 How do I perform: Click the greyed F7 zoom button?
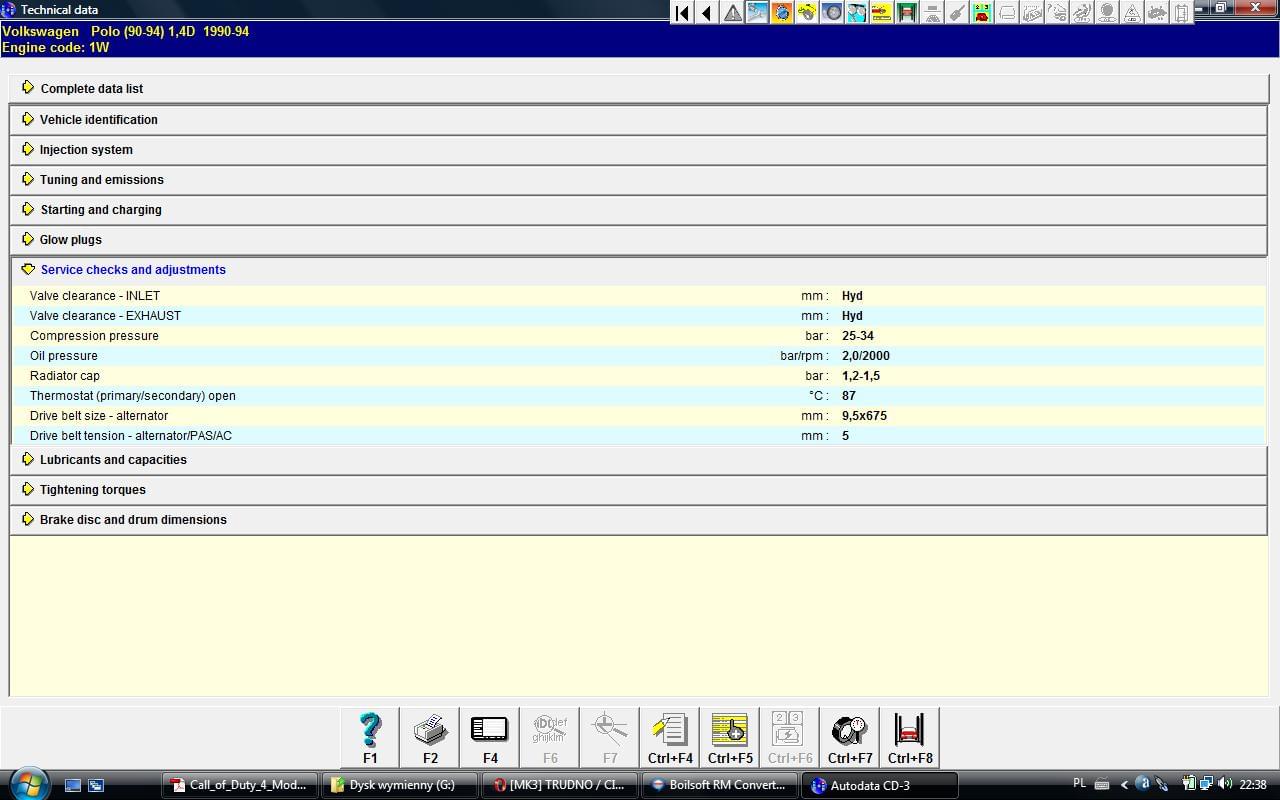click(x=610, y=738)
